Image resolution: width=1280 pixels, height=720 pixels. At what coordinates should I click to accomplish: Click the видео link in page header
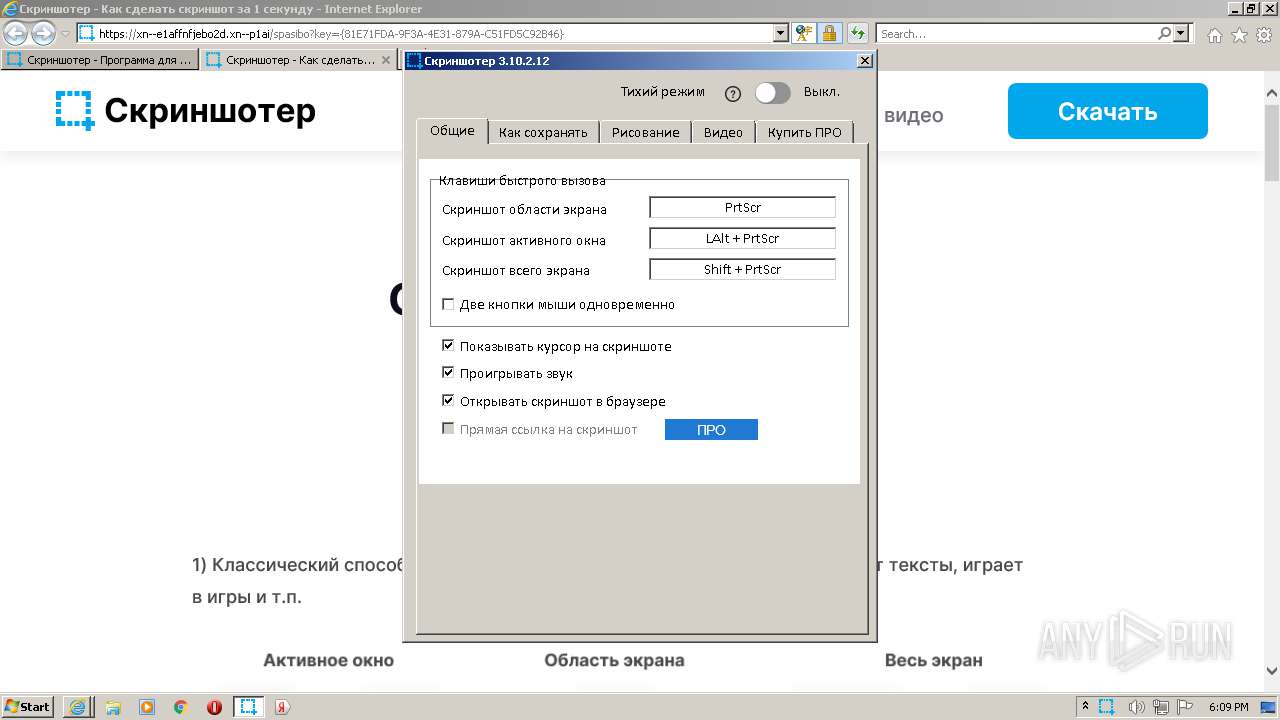(x=913, y=115)
